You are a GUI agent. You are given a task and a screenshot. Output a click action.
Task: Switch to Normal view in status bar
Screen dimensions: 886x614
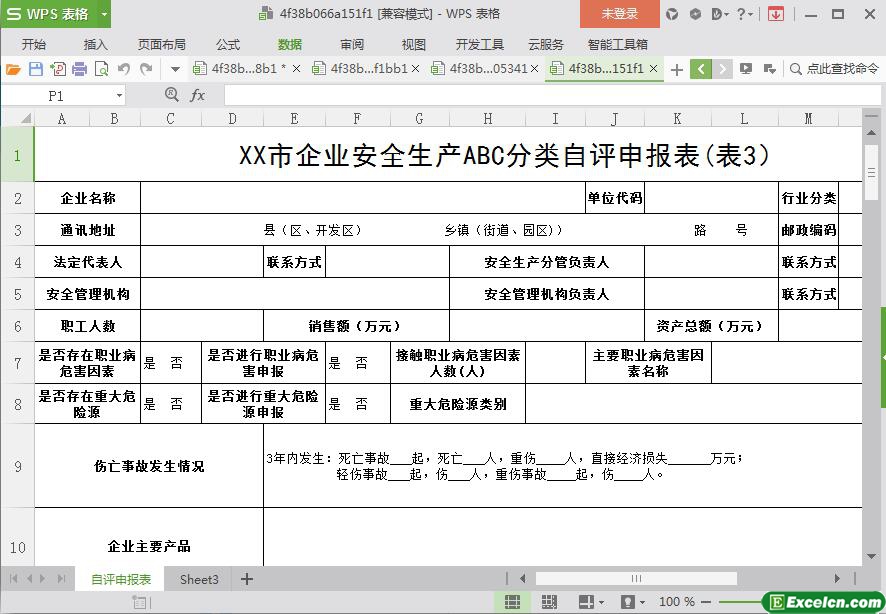coord(512,602)
